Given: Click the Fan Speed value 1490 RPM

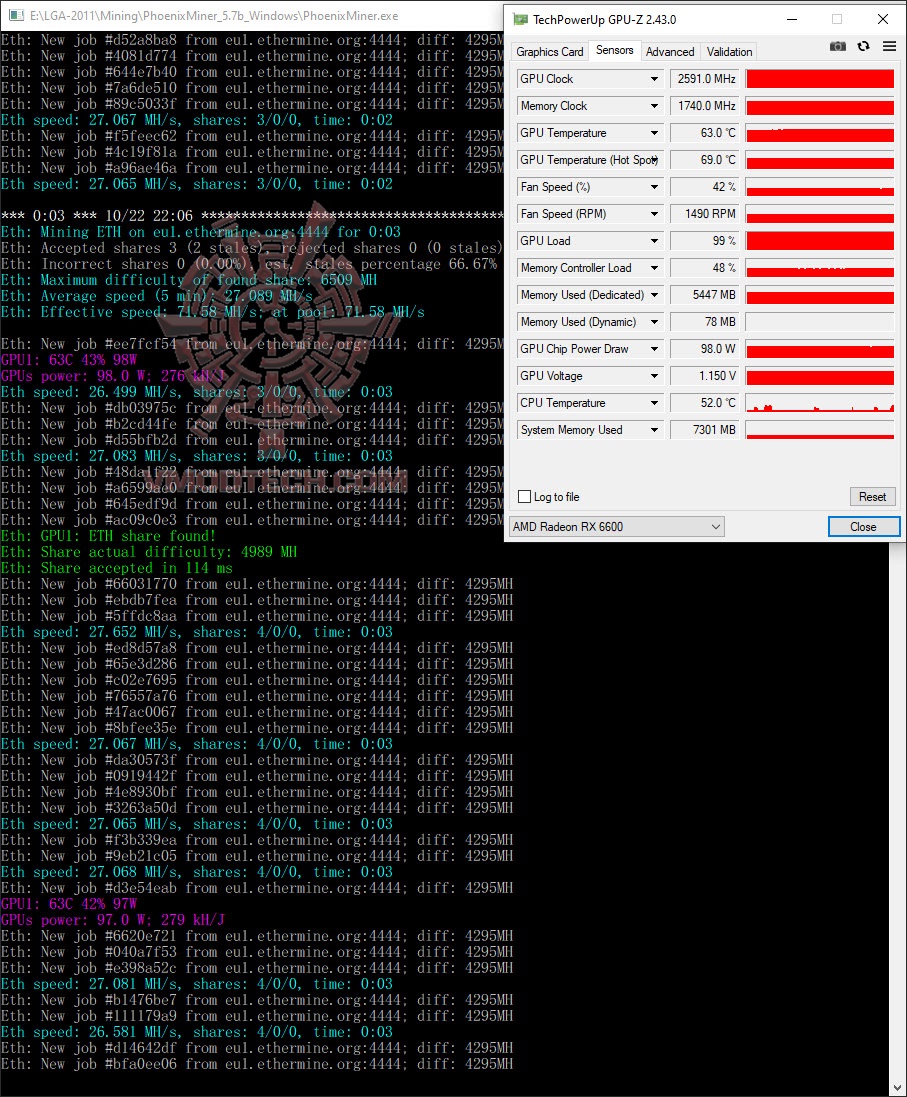Looking at the screenshot, I should [704, 214].
